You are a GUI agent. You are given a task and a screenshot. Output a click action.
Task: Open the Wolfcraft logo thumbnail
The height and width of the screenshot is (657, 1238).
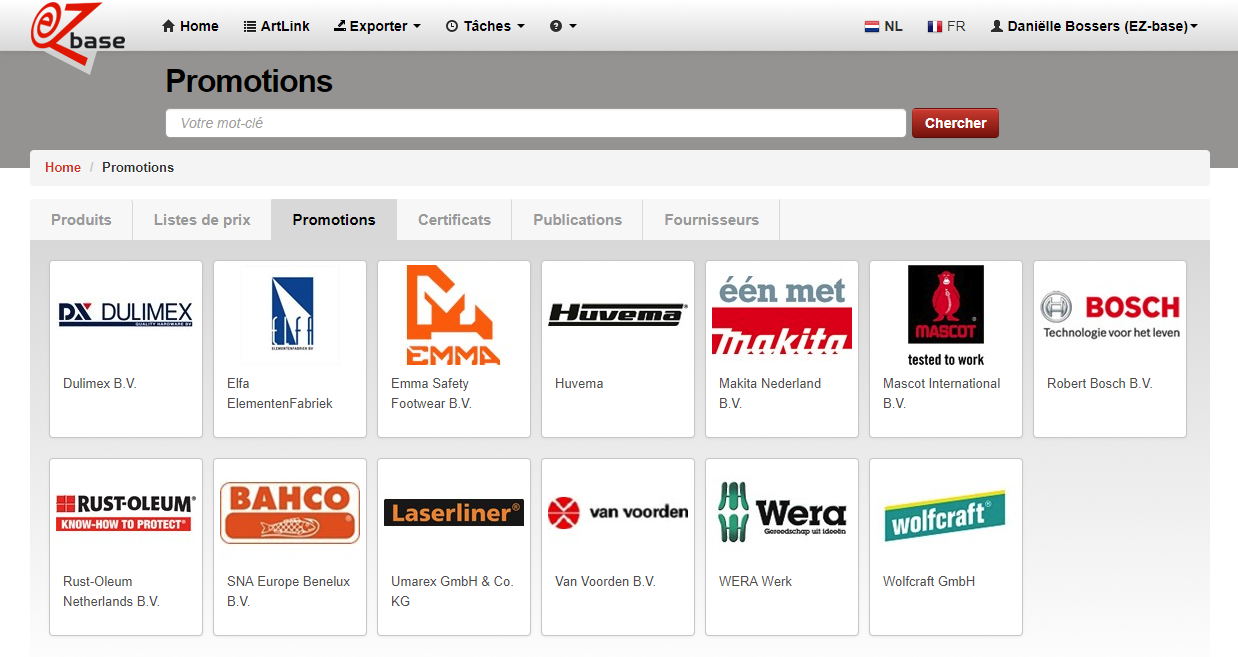click(x=946, y=516)
